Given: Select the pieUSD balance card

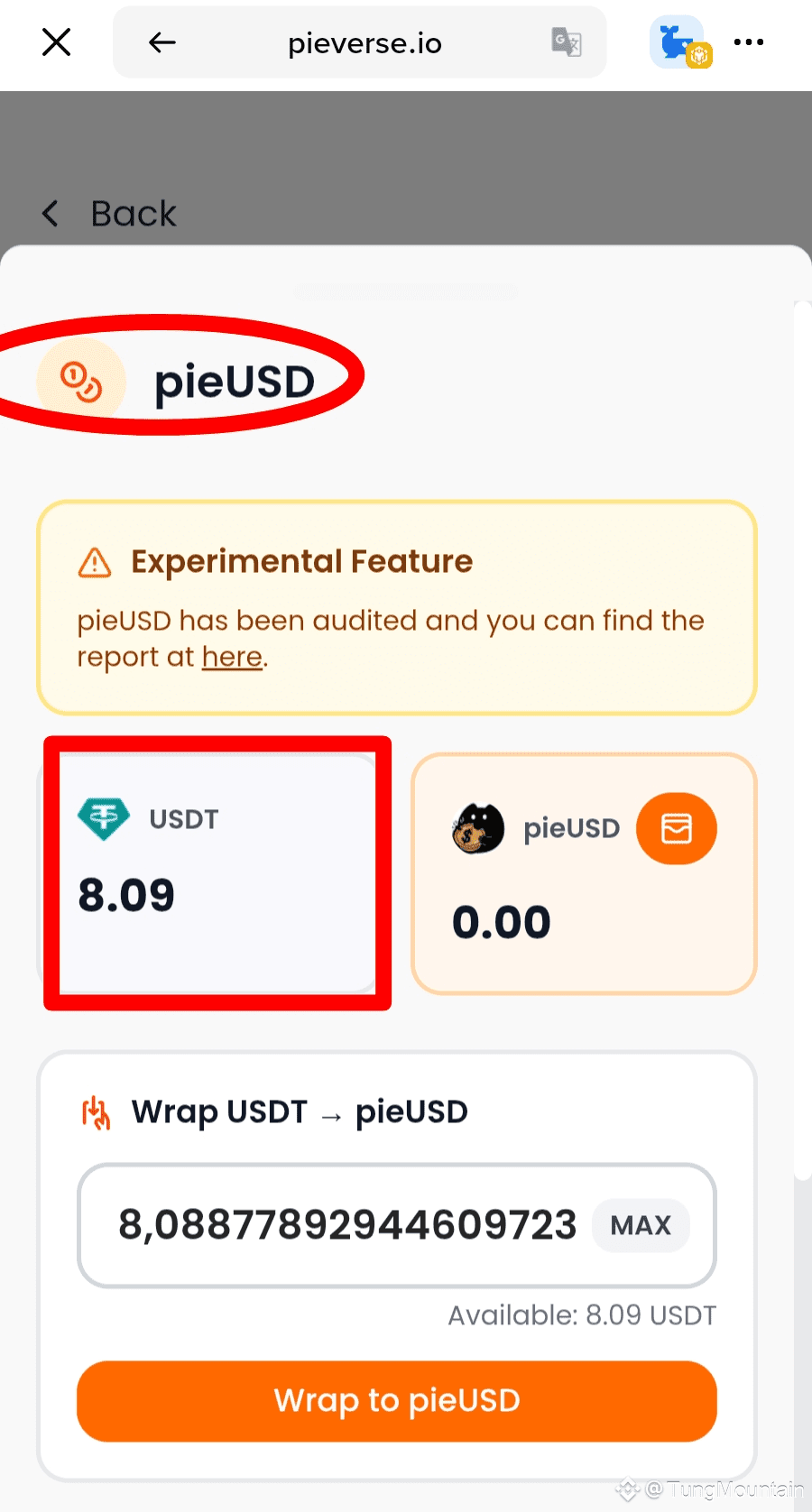Looking at the screenshot, I should 584,873.
